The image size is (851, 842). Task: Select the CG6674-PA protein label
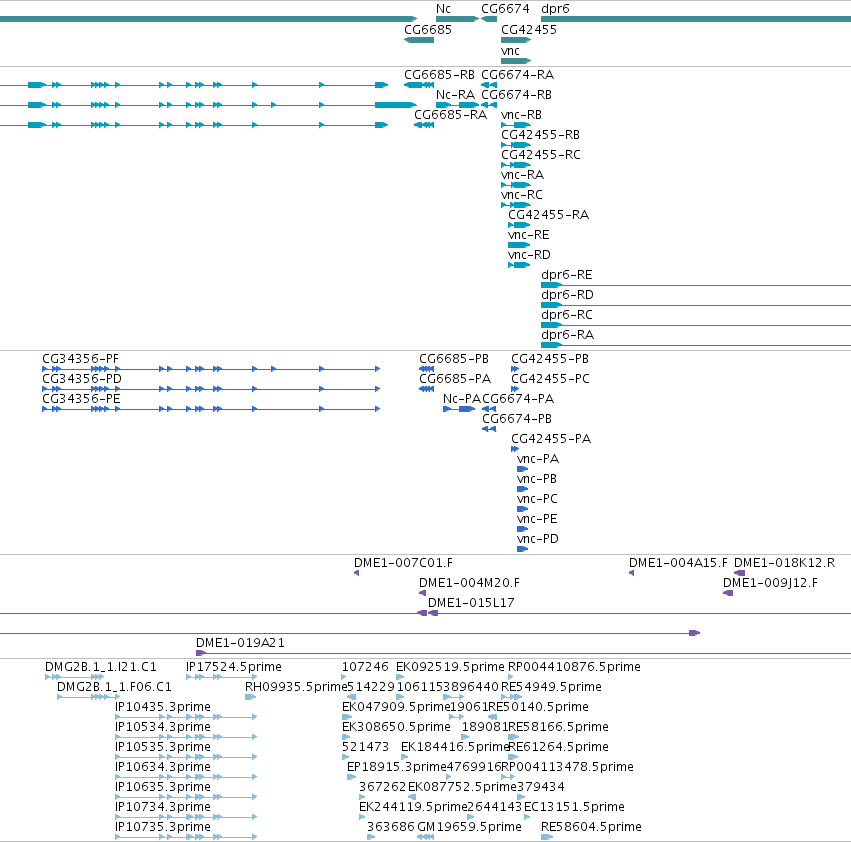coord(518,399)
